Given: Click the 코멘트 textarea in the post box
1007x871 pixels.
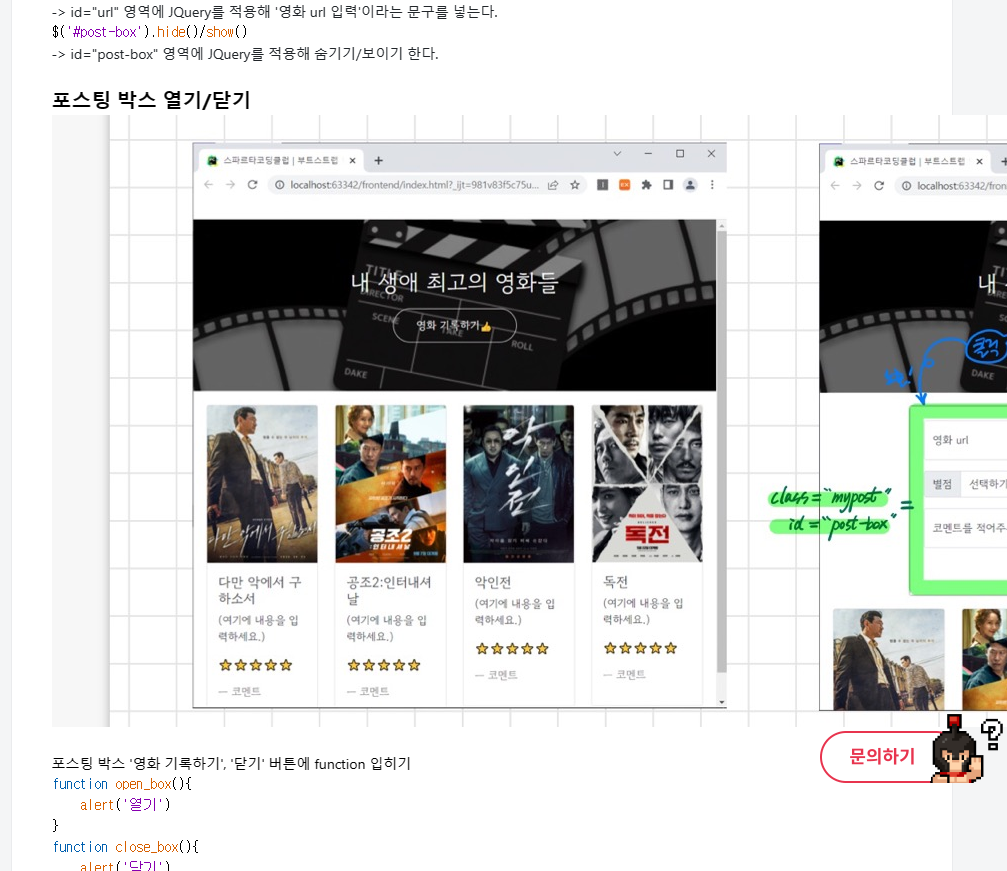Looking at the screenshot, I should click(x=965, y=527).
